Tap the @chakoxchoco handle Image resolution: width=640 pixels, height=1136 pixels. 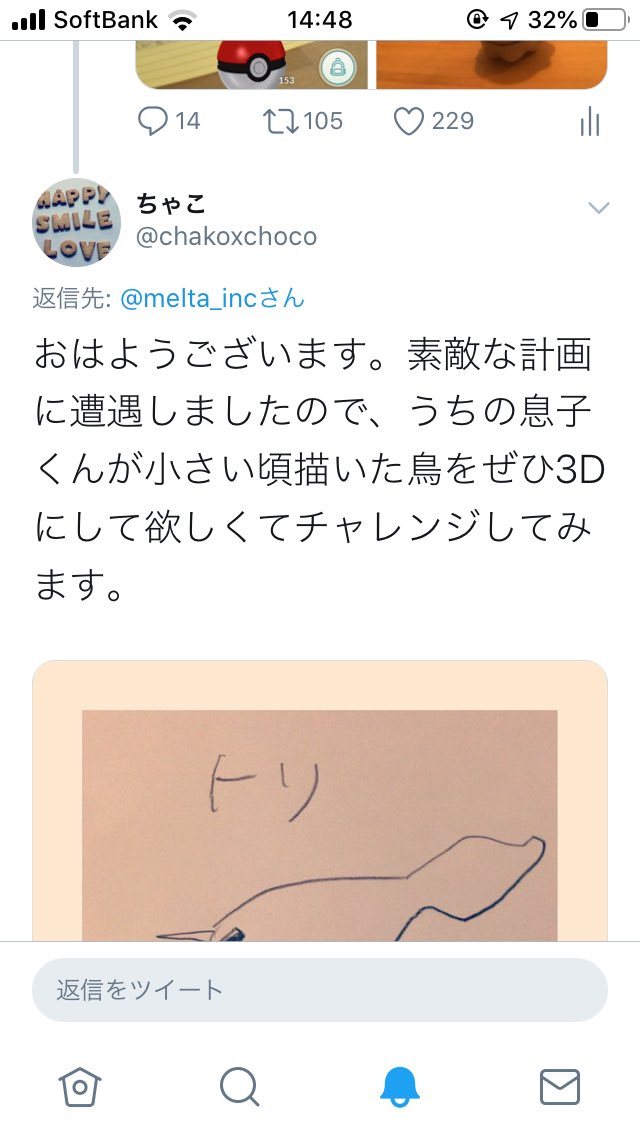click(x=226, y=236)
